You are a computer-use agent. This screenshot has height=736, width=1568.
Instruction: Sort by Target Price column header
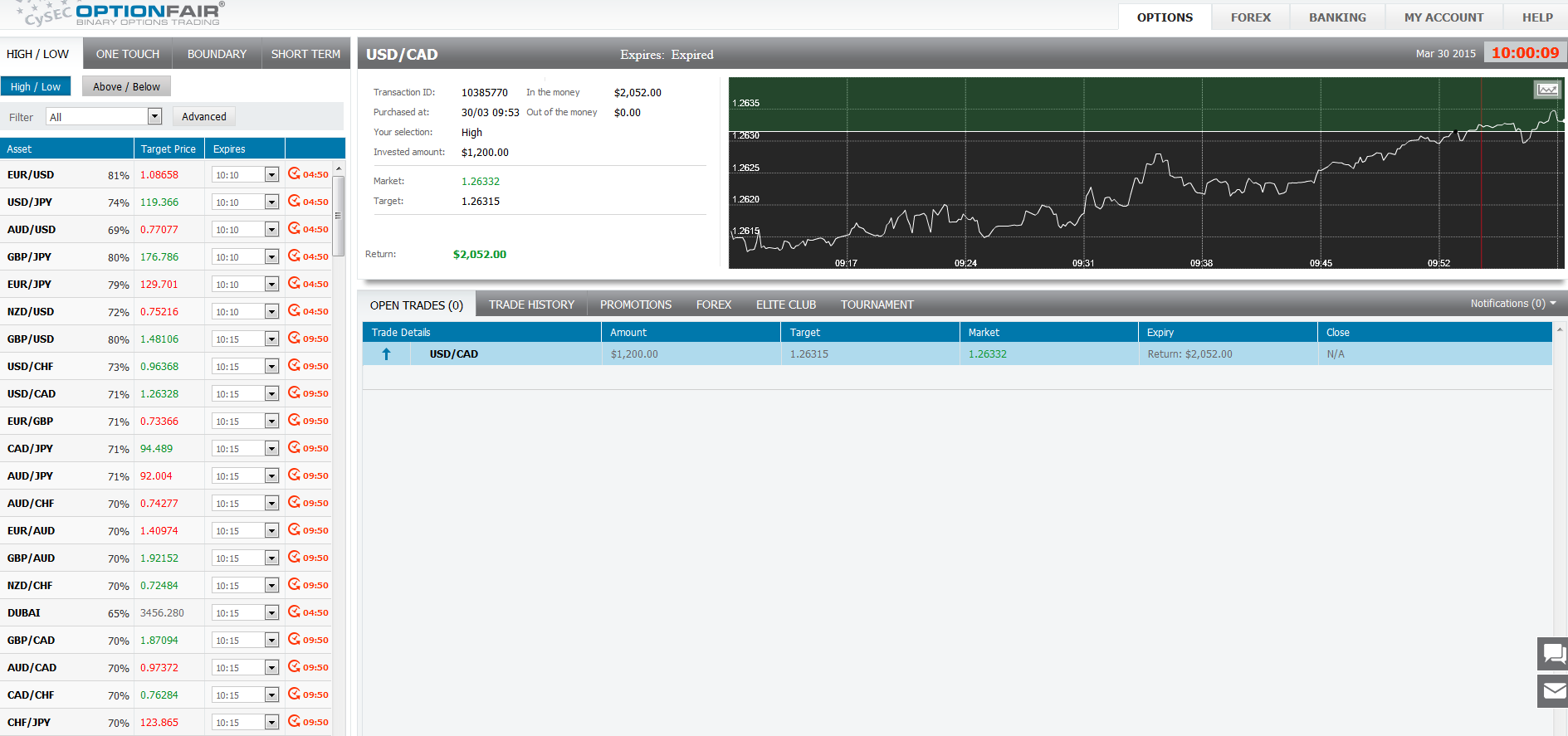coord(169,149)
